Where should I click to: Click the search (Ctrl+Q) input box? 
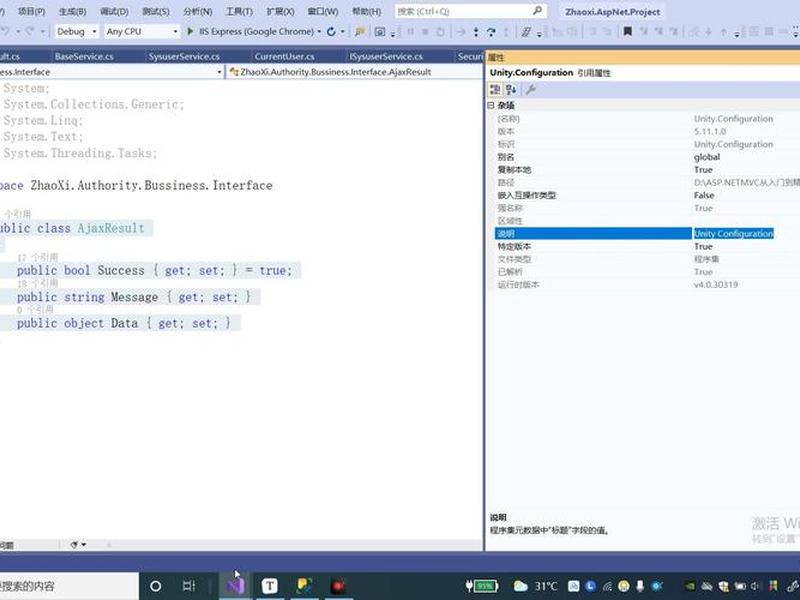[x=469, y=11]
